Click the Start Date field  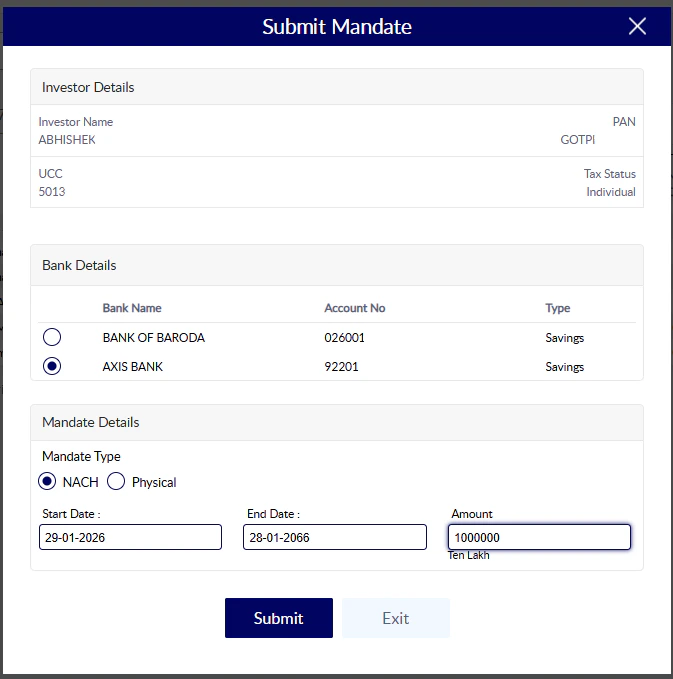(x=130, y=537)
